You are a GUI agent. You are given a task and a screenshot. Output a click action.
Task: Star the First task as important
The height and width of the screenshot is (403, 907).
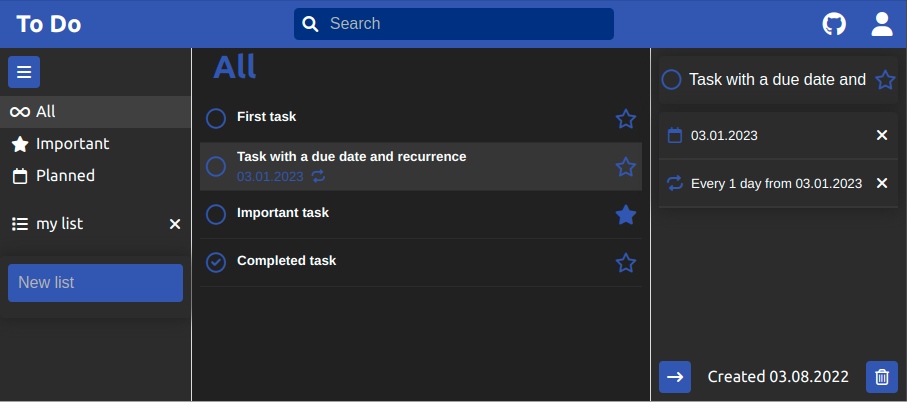point(626,119)
